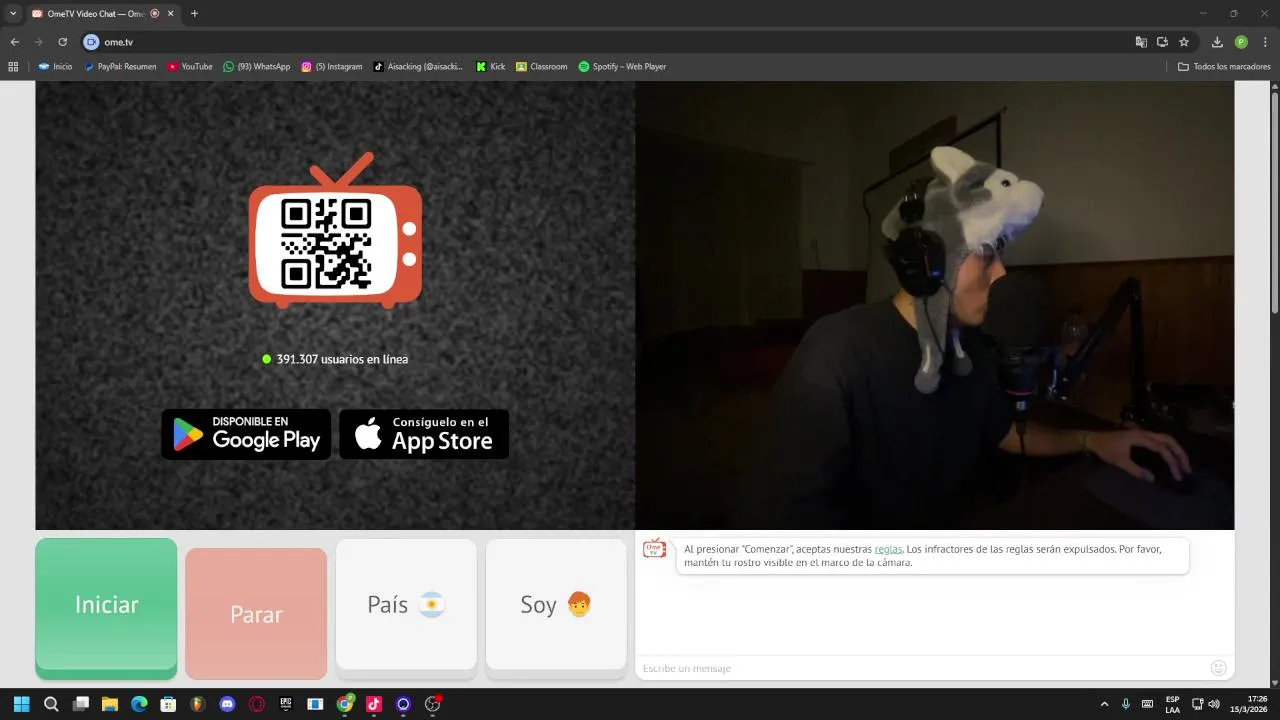Open the (93) WhatsApp bookmark
1280x720 pixels.
pyautogui.click(x=256, y=66)
